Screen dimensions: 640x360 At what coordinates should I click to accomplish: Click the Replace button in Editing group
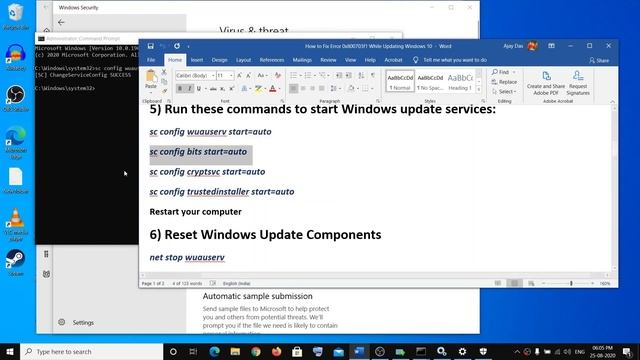click(x=504, y=82)
